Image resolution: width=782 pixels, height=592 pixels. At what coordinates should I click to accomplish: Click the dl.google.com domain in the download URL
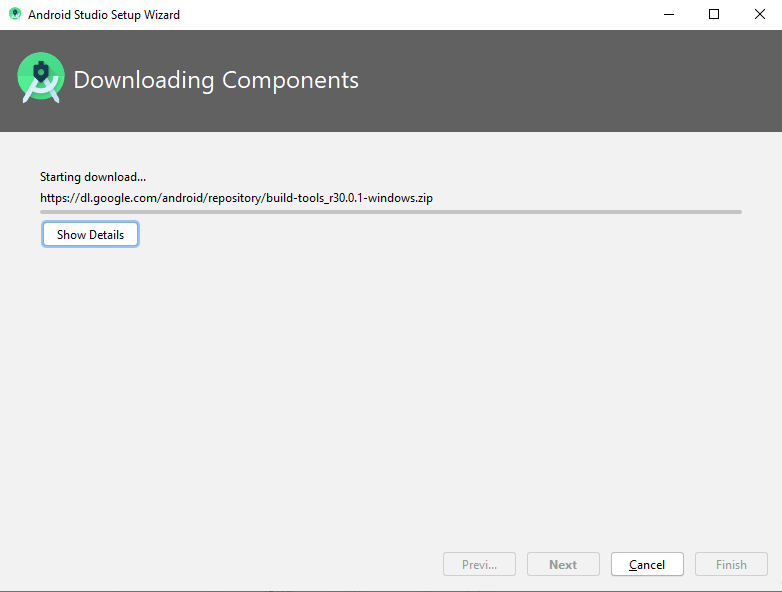[x=119, y=198]
